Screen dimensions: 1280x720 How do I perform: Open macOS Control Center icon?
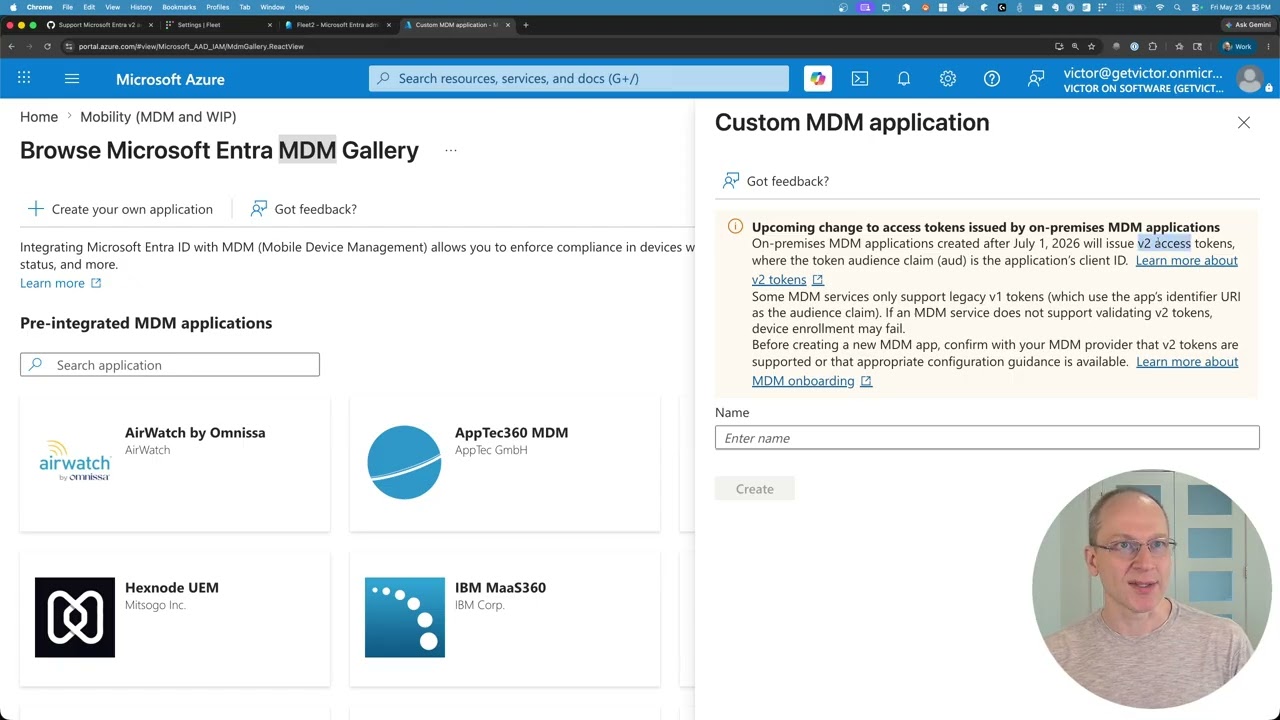pyautogui.click(x=1195, y=7)
